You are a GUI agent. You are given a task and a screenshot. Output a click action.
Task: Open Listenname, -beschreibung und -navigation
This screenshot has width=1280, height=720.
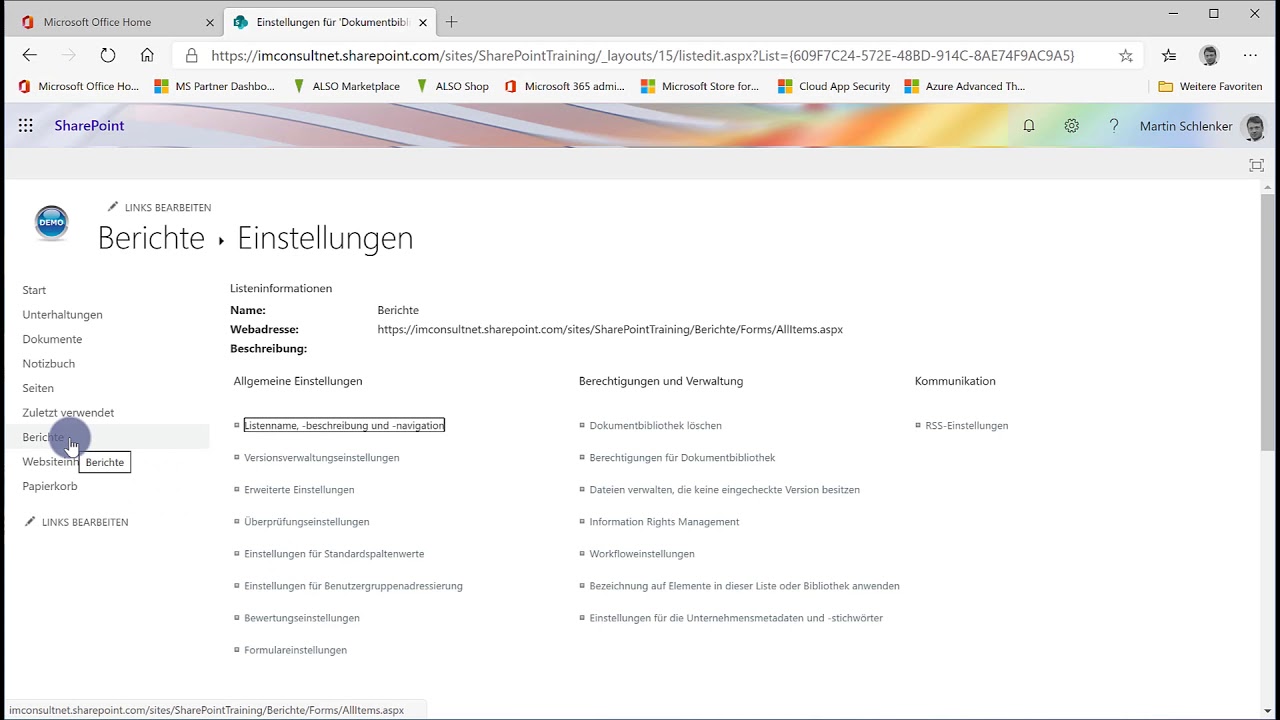[x=344, y=425]
